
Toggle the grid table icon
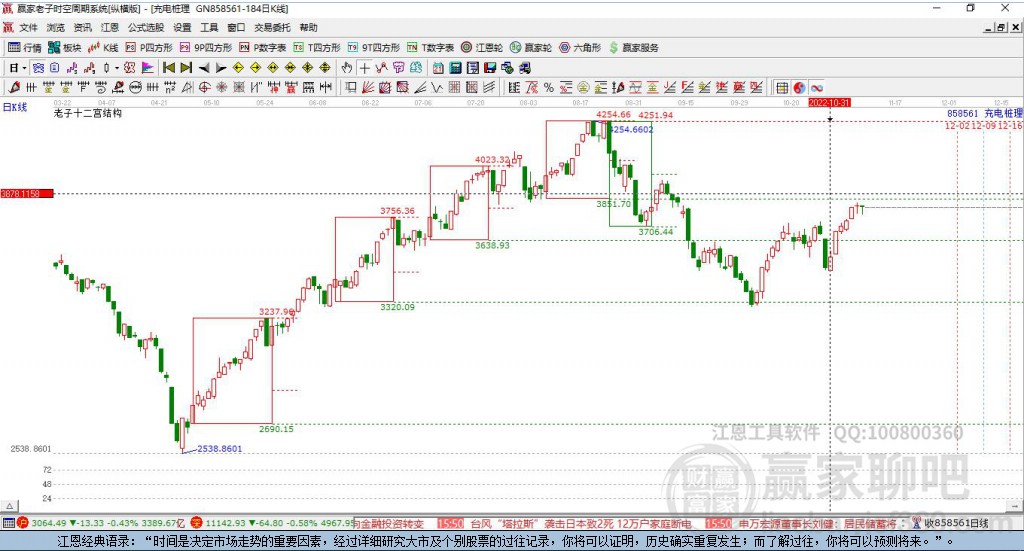point(782,87)
